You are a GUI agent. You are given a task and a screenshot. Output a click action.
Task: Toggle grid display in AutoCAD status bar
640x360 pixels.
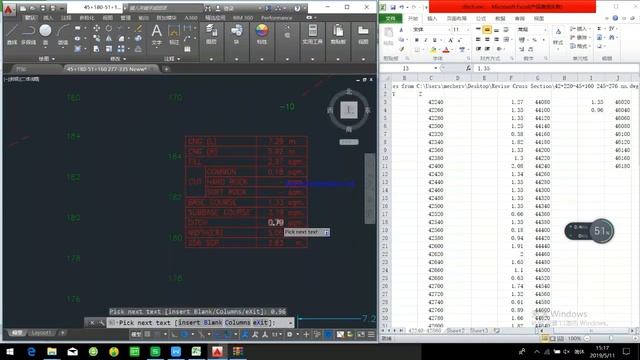coord(147,334)
